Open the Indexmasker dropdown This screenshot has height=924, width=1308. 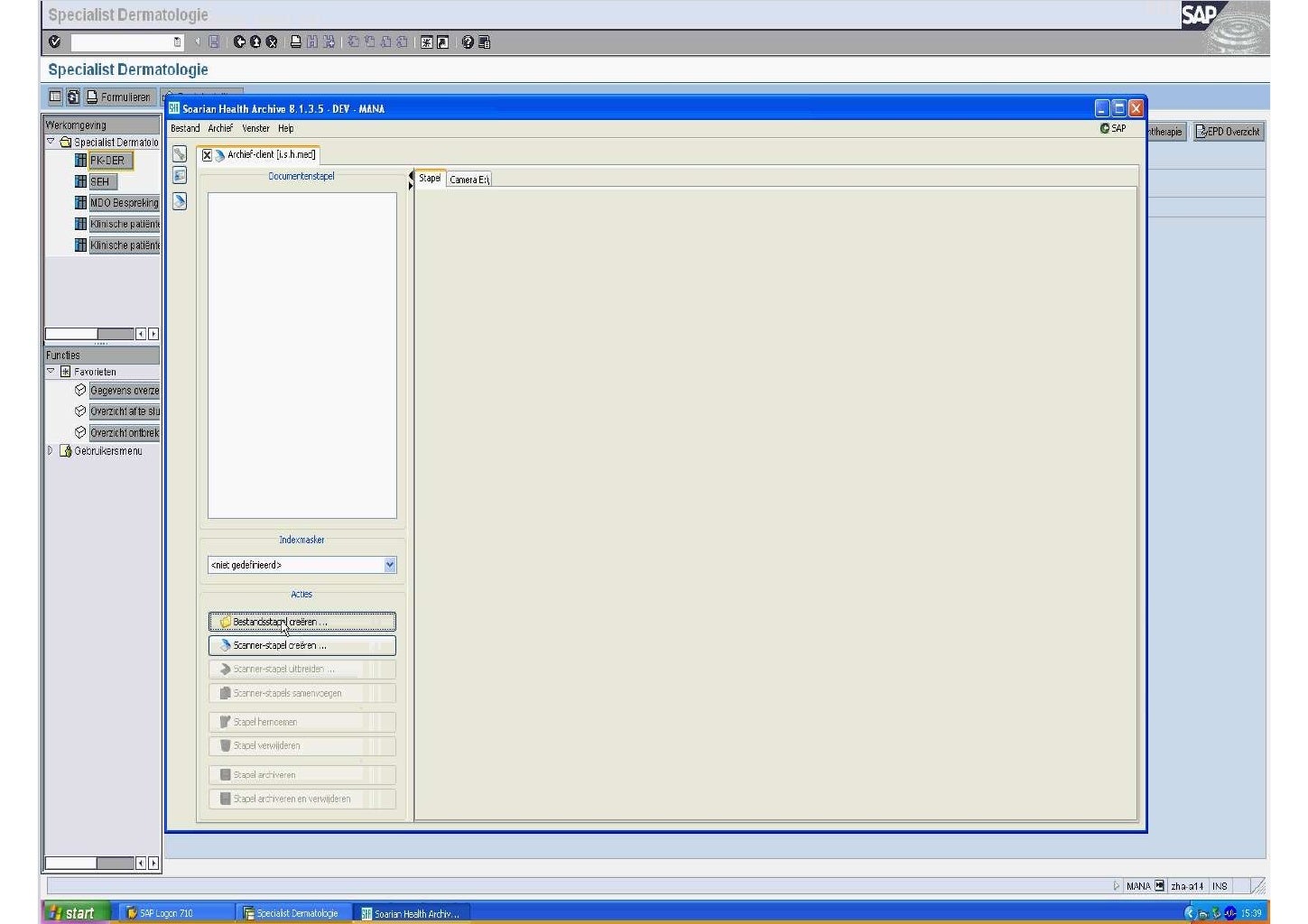point(390,565)
